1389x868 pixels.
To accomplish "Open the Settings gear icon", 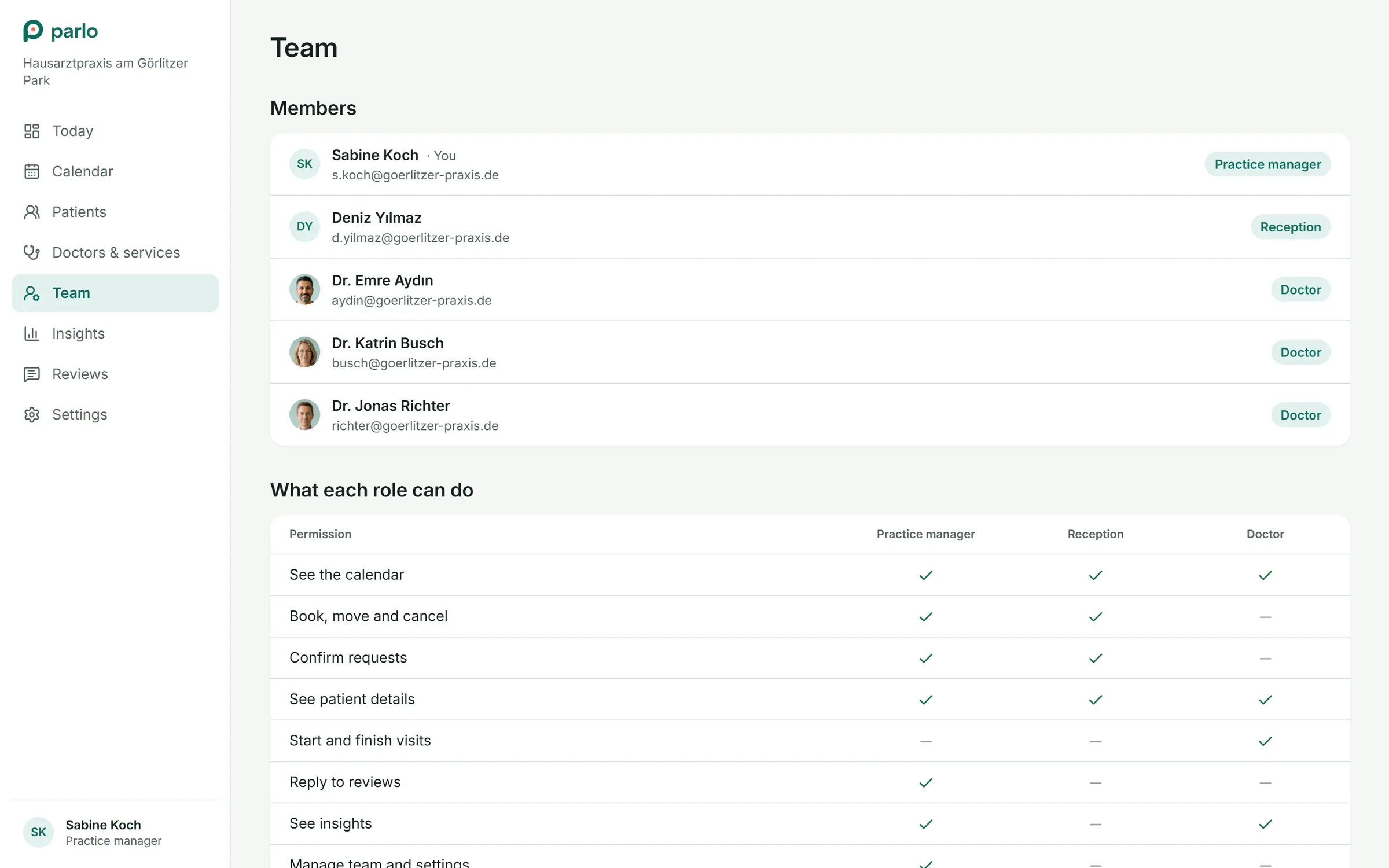I will [x=32, y=415].
